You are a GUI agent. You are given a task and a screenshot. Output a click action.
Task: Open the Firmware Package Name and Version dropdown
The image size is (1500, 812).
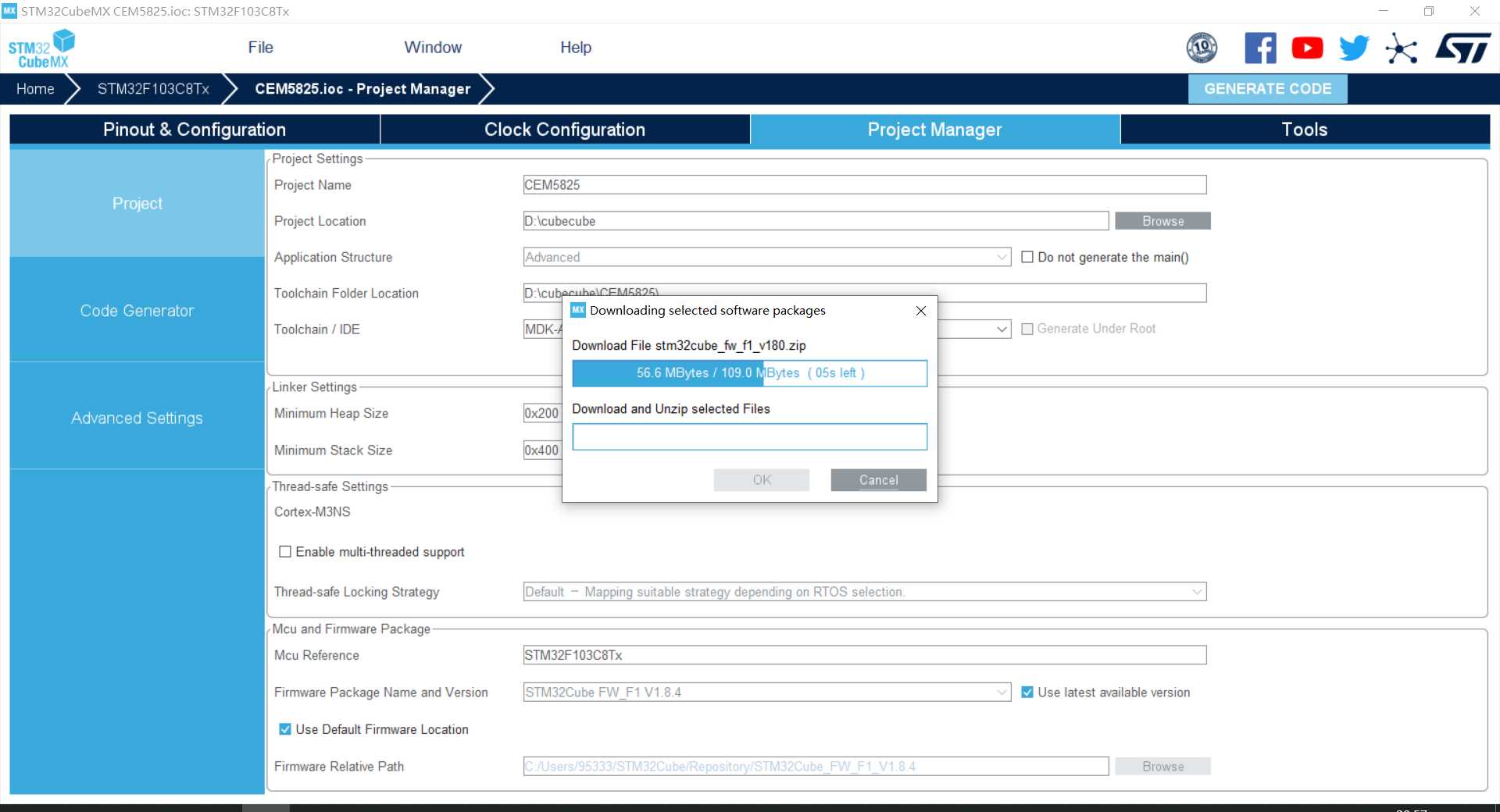766,693
